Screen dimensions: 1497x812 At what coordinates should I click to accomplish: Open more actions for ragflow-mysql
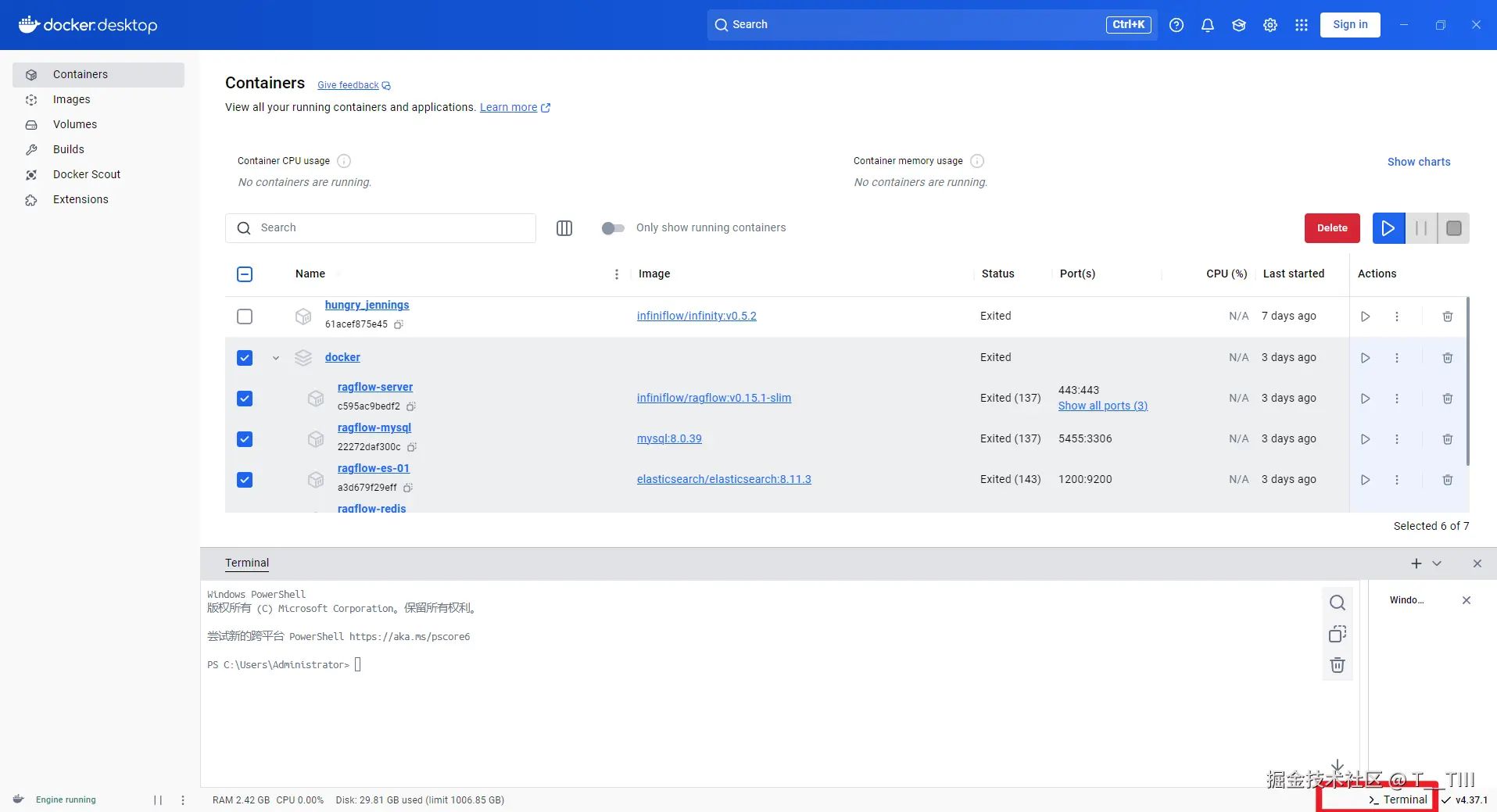[1397, 439]
